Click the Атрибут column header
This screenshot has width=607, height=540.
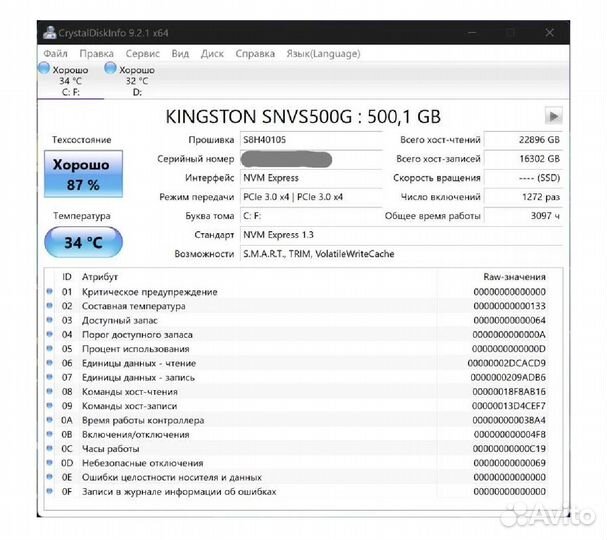(100, 277)
